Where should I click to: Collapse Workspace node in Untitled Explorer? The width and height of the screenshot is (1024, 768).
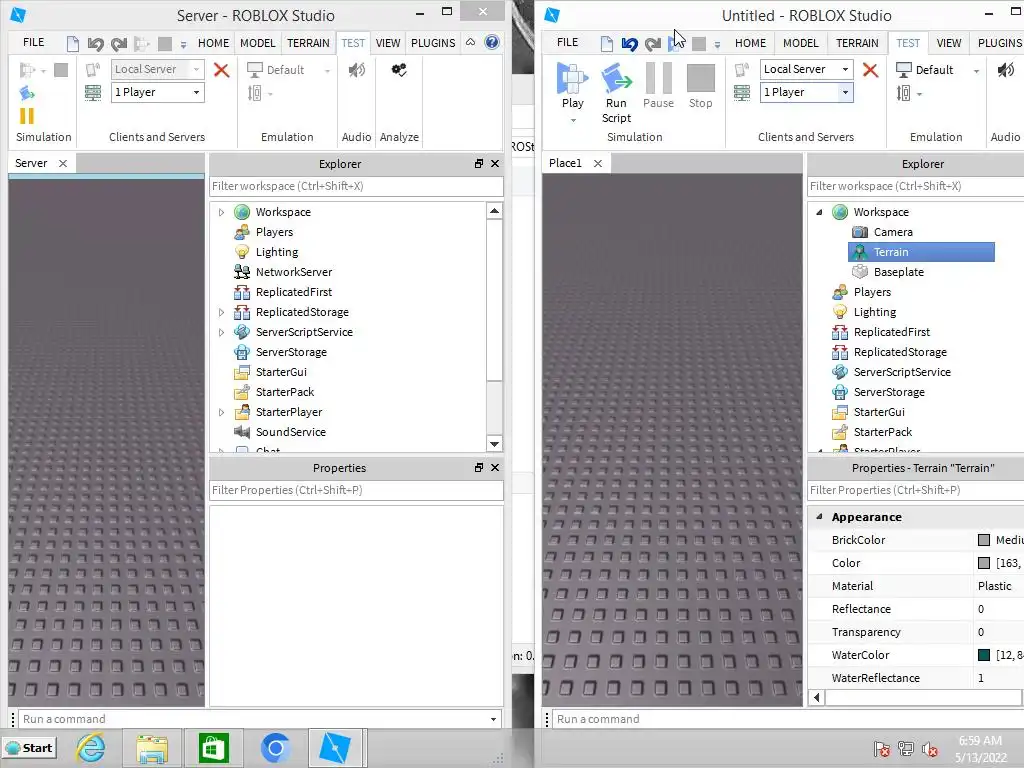[x=819, y=212]
